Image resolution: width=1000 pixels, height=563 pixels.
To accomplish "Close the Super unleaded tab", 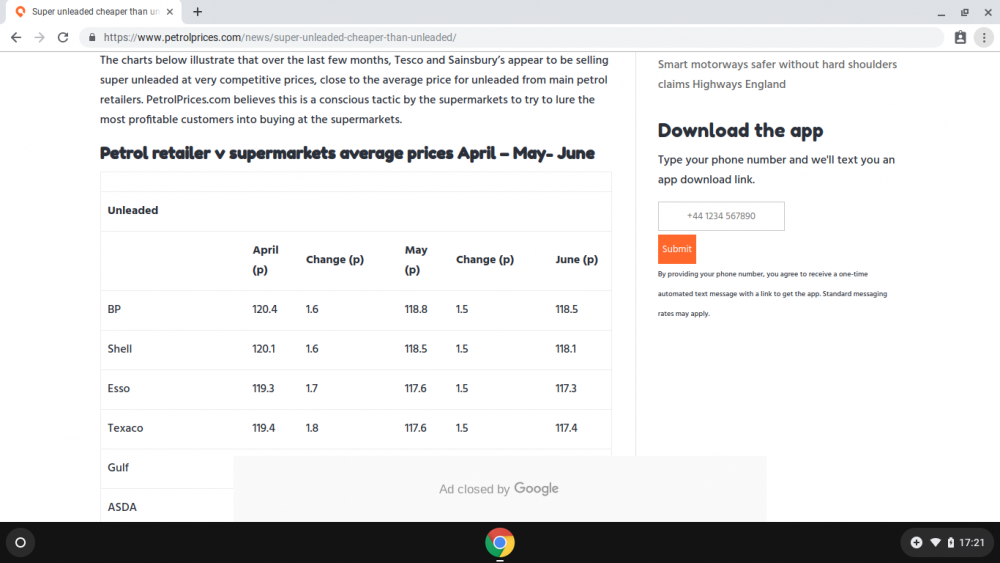I will 170,11.
